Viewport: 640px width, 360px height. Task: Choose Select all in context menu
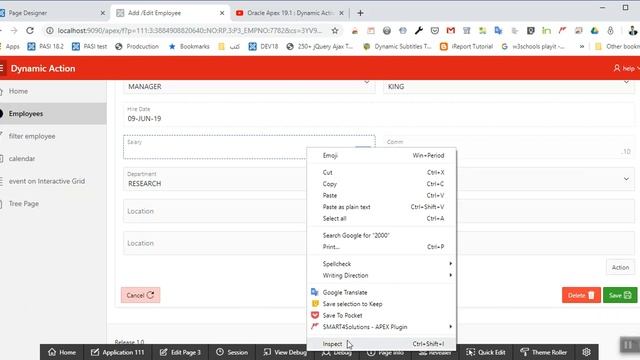pyautogui.click(x=381, y=218)
